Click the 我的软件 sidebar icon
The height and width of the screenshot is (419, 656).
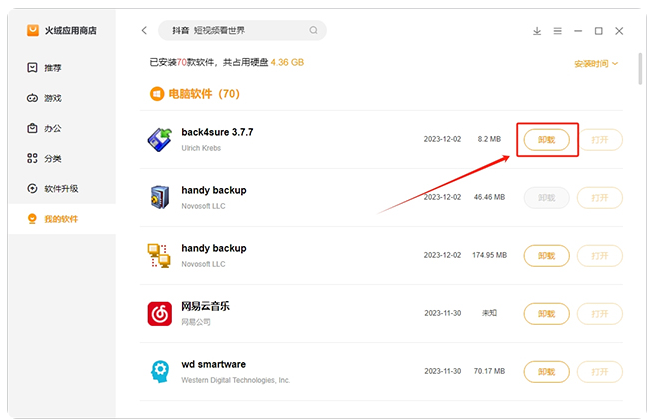(32, 219)
